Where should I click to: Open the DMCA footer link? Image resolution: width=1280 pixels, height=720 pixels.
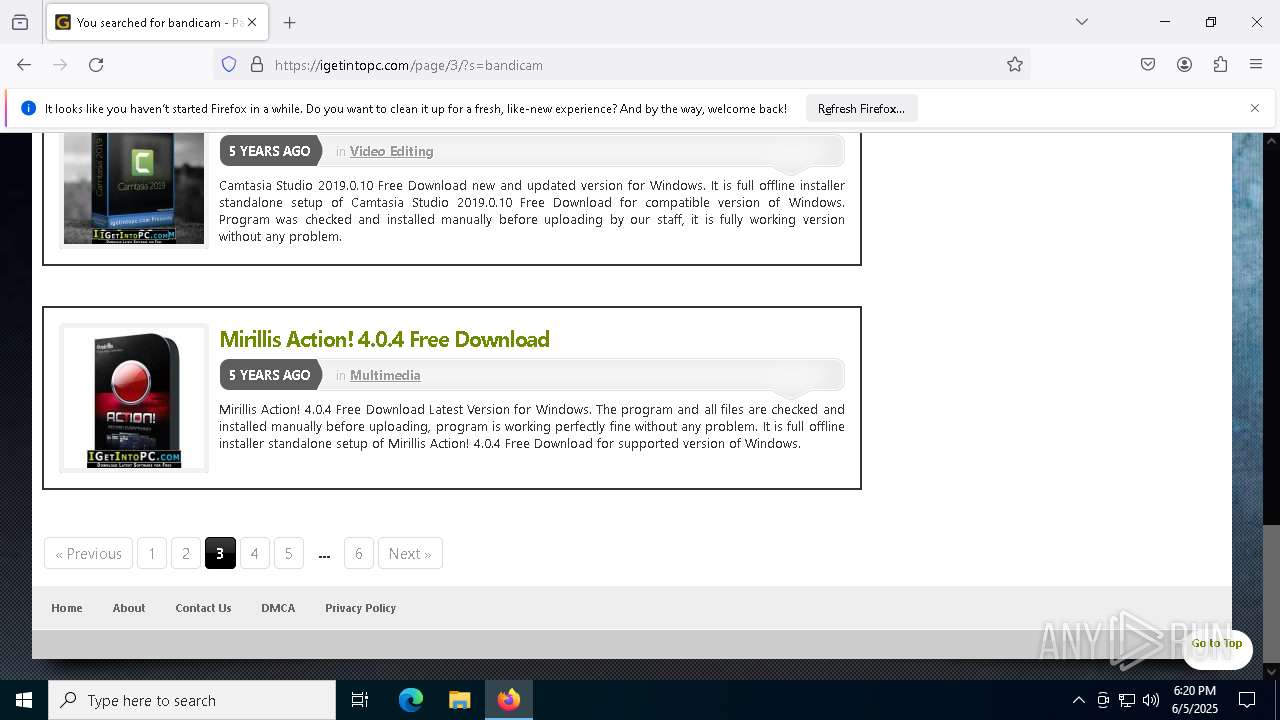pyautogui.click(x=278, y=608)
